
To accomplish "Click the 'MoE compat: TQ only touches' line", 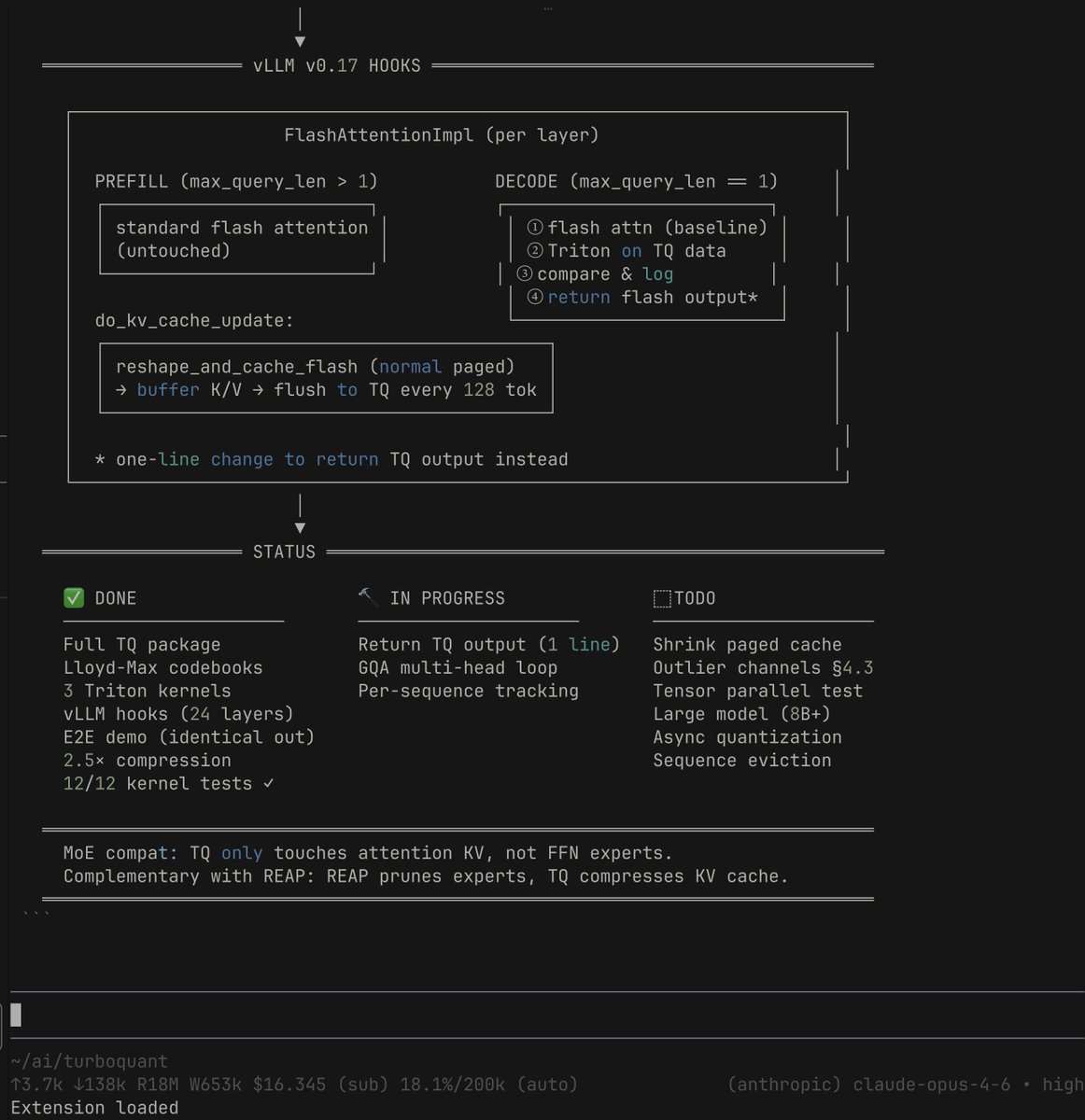I will [368, 853].
